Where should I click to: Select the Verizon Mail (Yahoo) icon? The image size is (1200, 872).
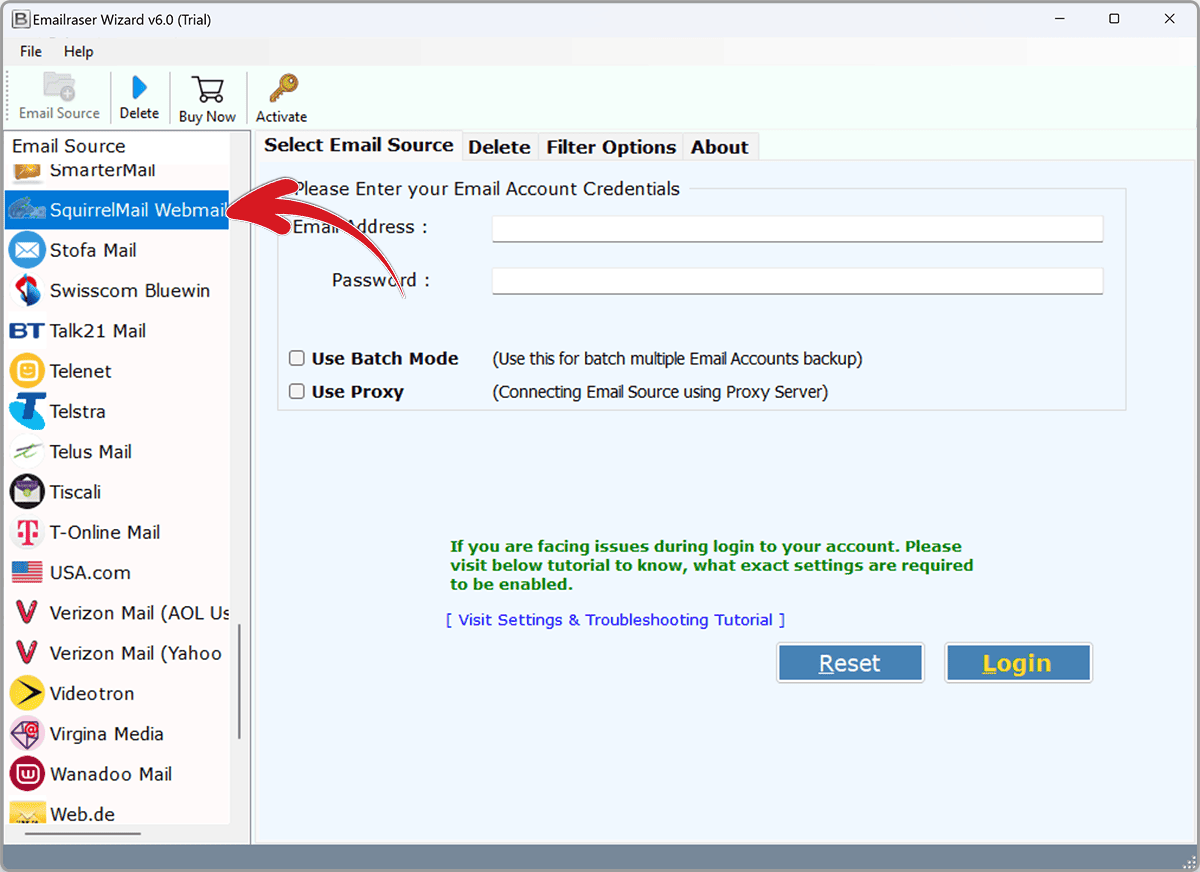coord(27,653)
